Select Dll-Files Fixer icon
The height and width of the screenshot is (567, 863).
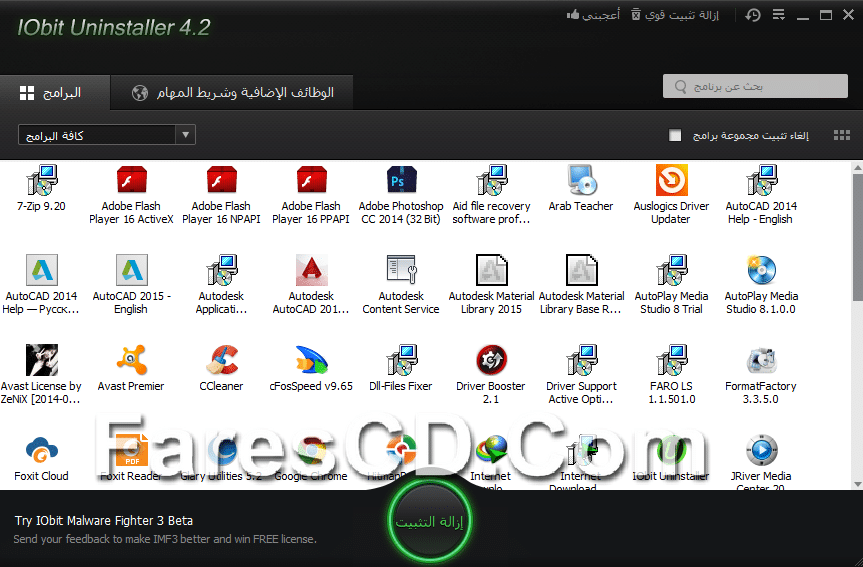401,360
